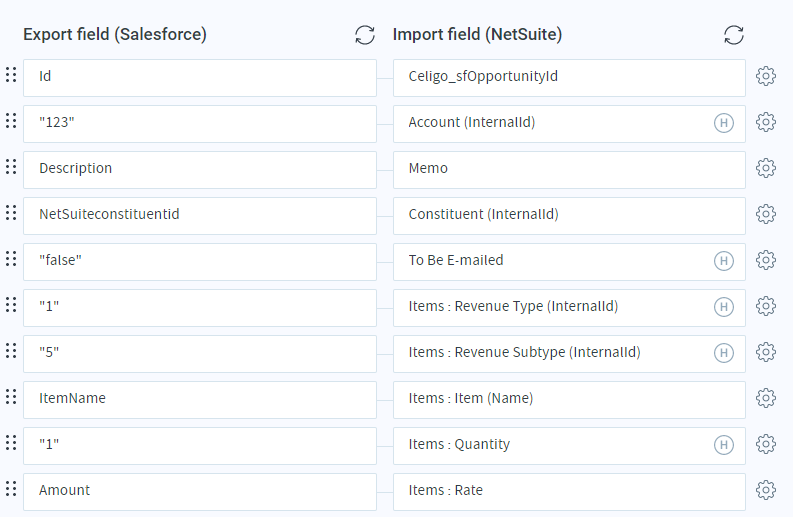Open settings for To Be E-mailed mapping
This screenshot has height=517, width=793.
pos(766,260)
